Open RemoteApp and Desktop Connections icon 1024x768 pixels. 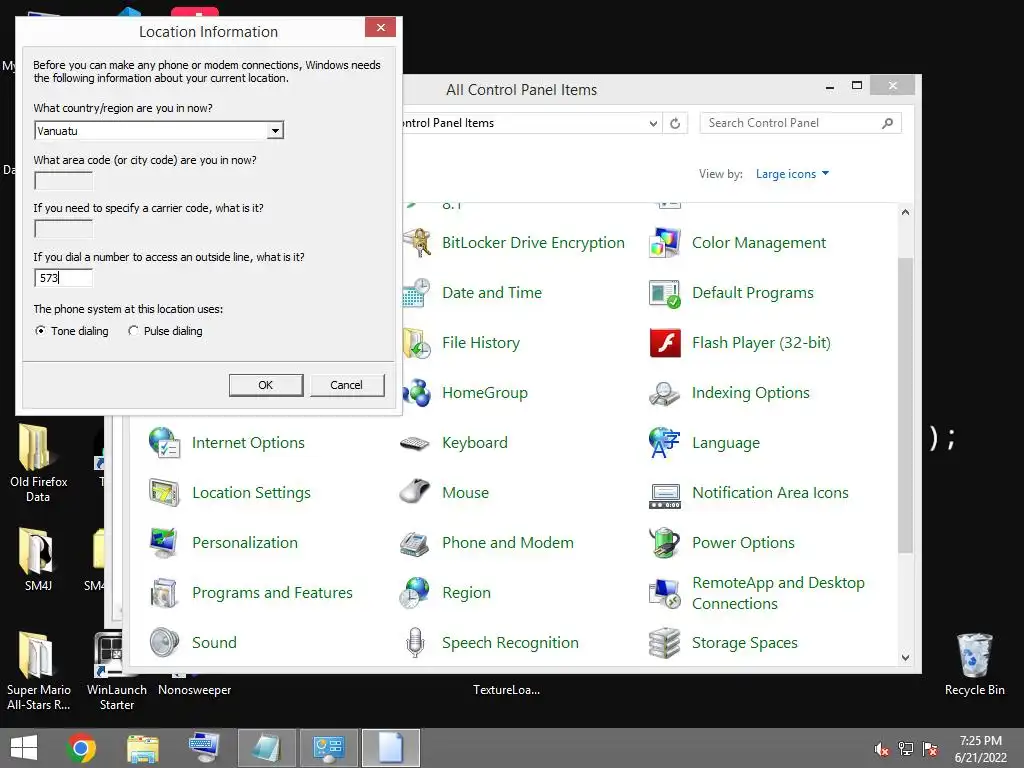click(665, 593)
